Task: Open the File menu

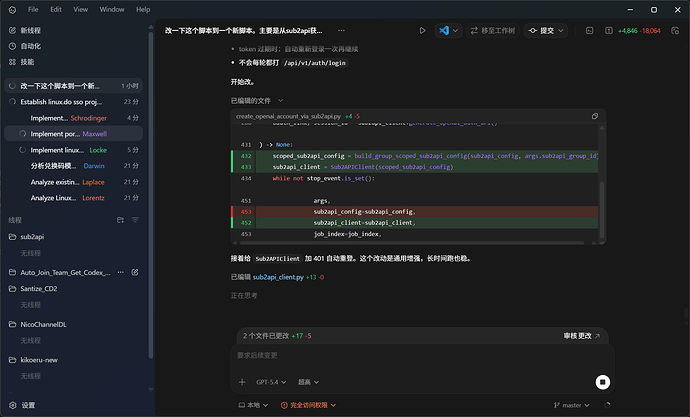Action: pos(33,9)
